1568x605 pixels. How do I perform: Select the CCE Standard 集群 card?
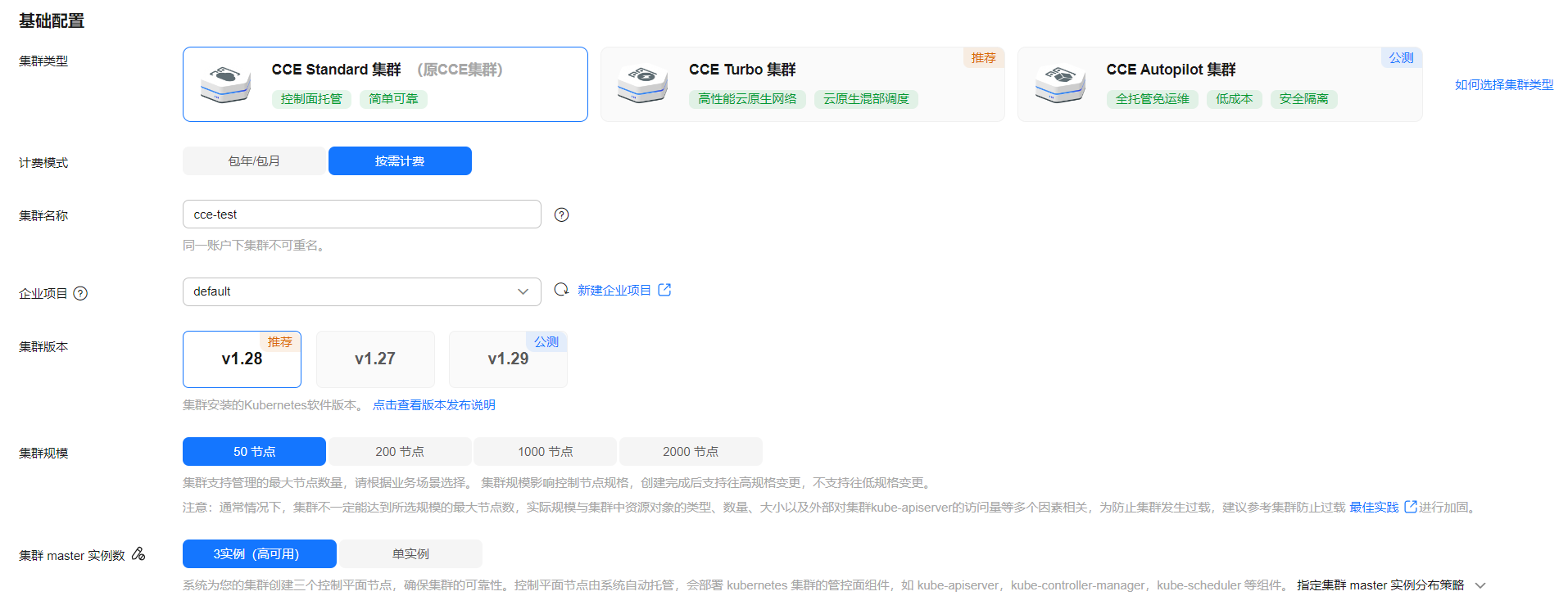click(385, 84)
